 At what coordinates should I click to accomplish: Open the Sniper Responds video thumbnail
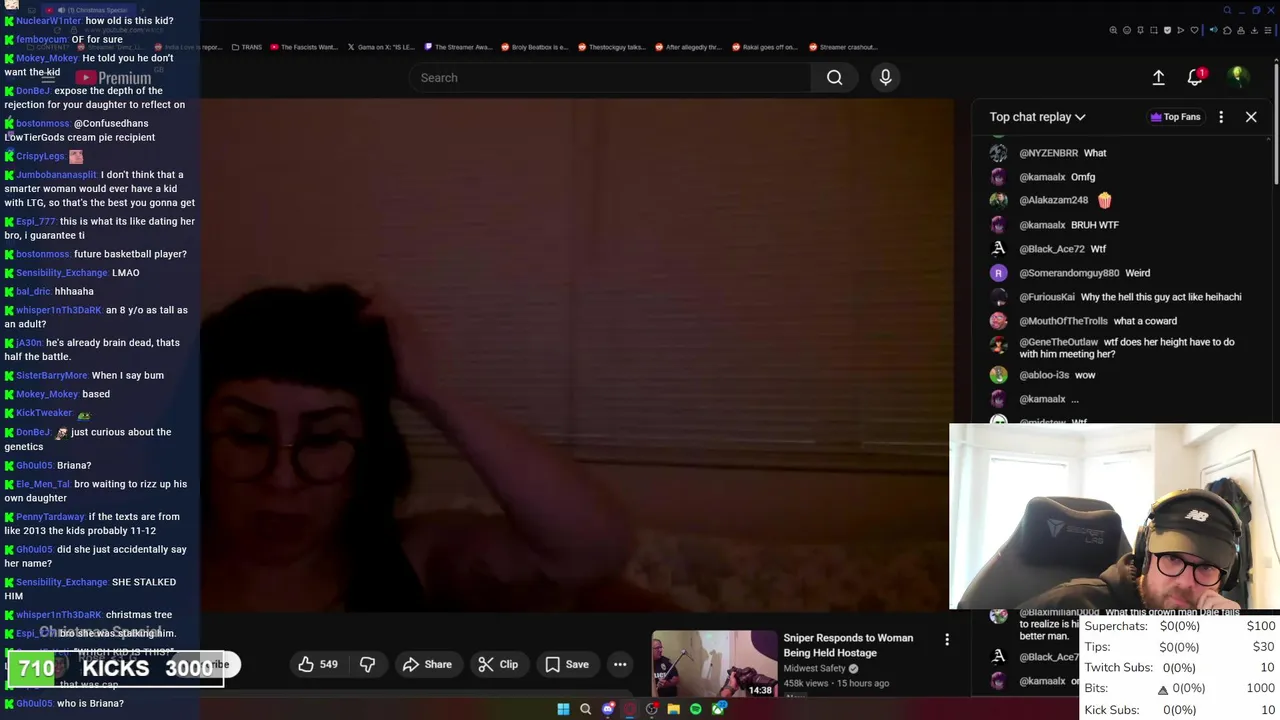(715, 664)
